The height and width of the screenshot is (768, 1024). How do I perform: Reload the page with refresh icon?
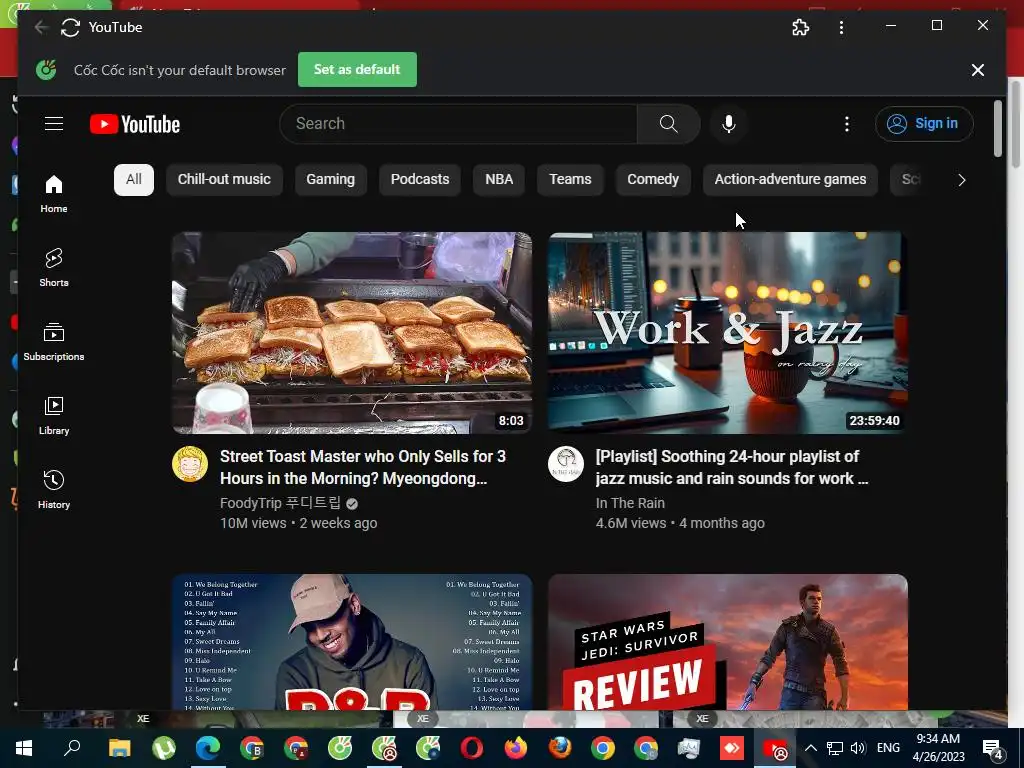(x=70, y=27)
